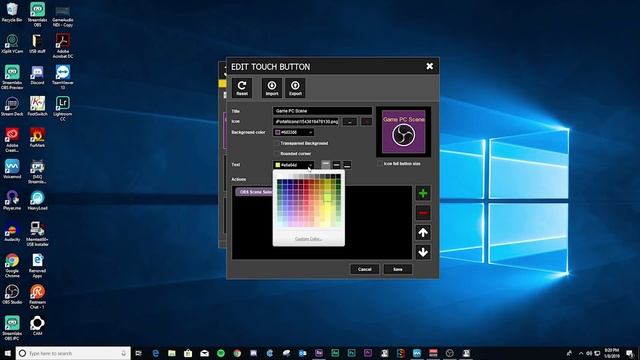Viewport: 640px width, 360px height.
Task: Open Discord desktop shortcut
Action: click(37, 75)
